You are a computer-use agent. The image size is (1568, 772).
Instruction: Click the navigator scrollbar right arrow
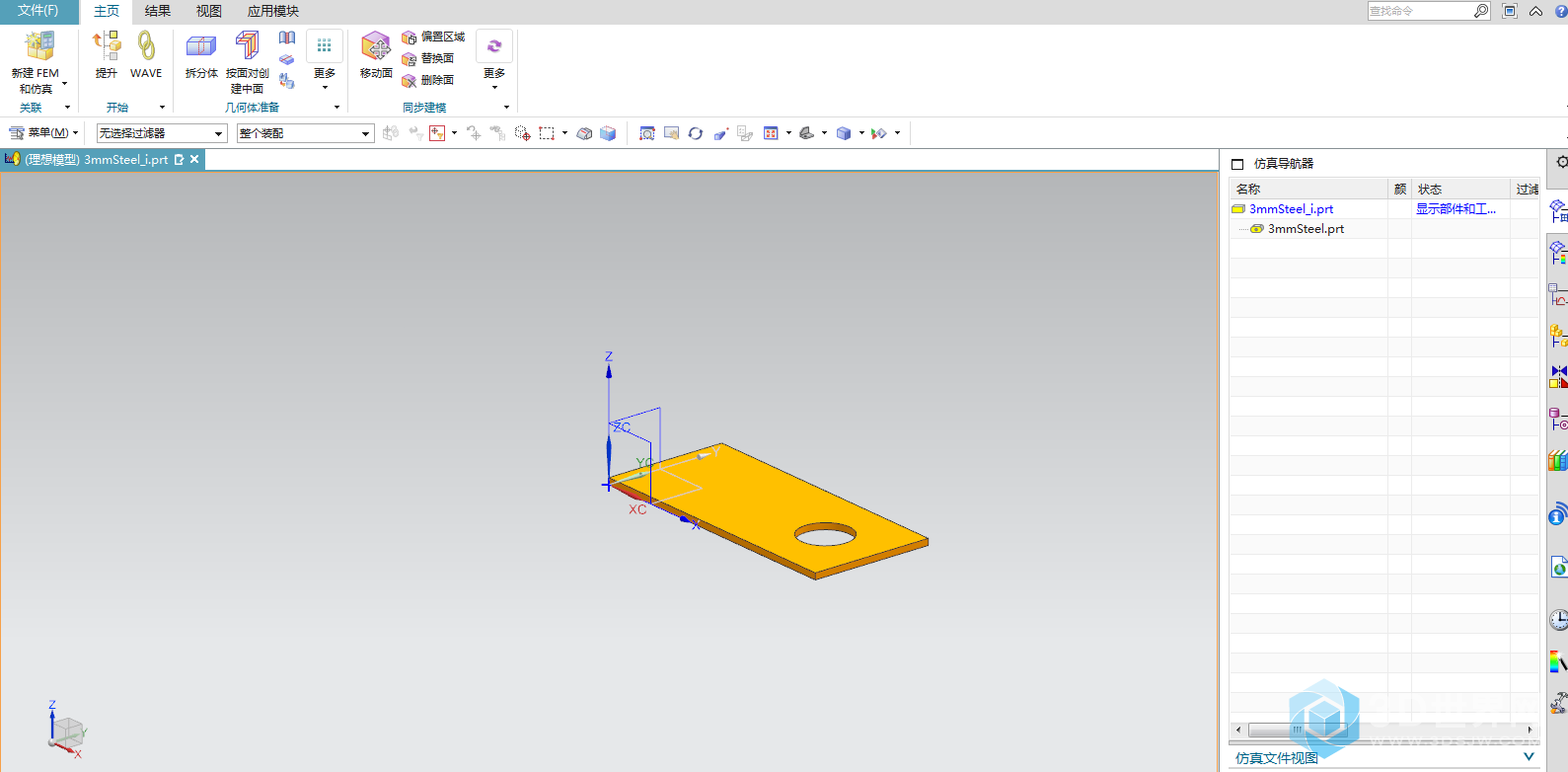(x=1530, y=730)
